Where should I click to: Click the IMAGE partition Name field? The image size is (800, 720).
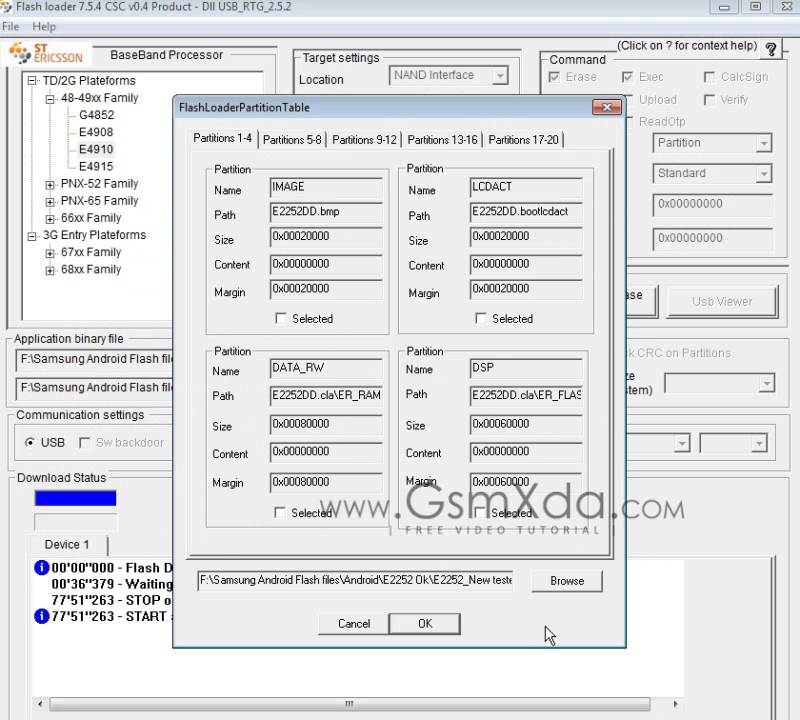tap(326, 187)
